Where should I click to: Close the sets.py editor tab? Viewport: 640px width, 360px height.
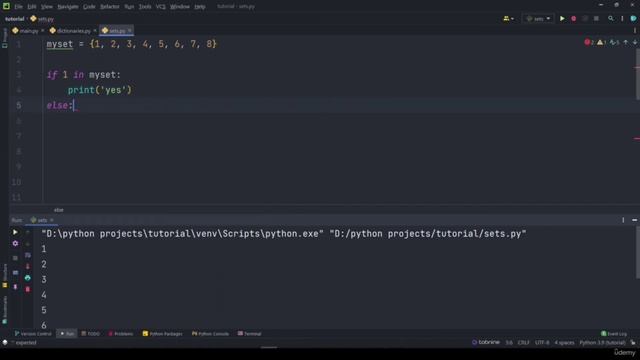(x=130, y=31)
